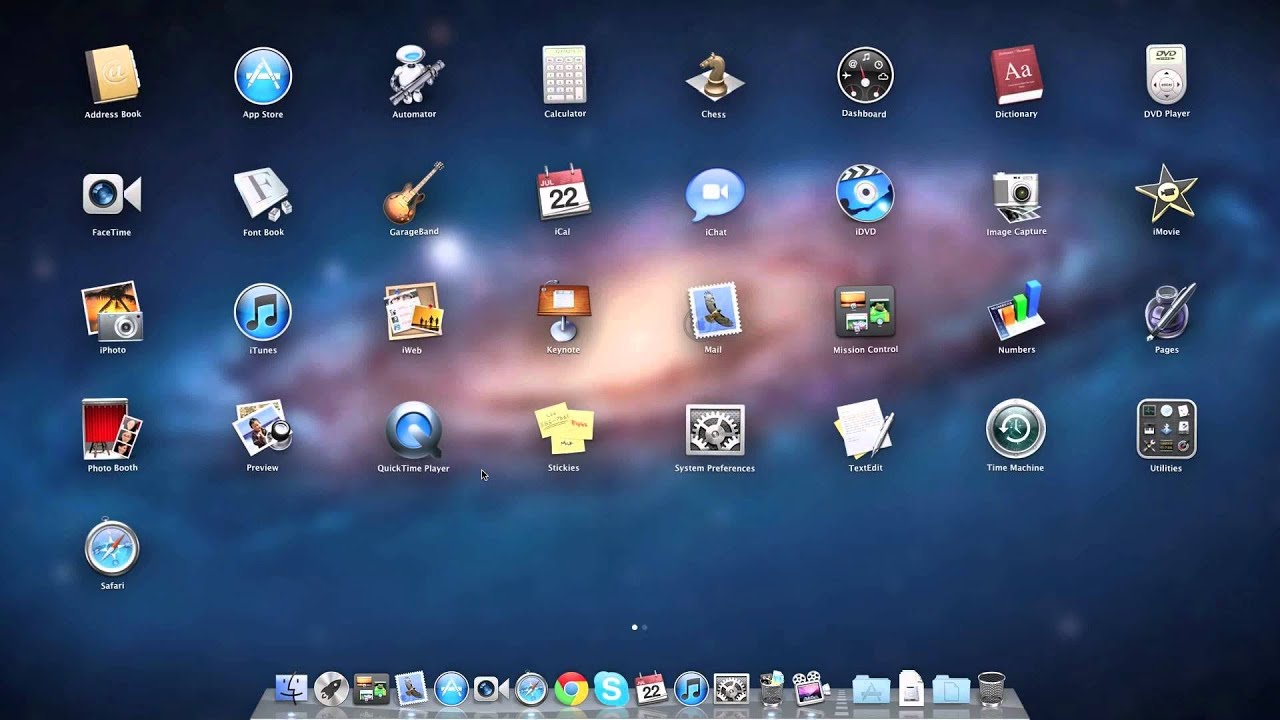Launch Pages
1280x720 pixels.
pos(1168,312)
